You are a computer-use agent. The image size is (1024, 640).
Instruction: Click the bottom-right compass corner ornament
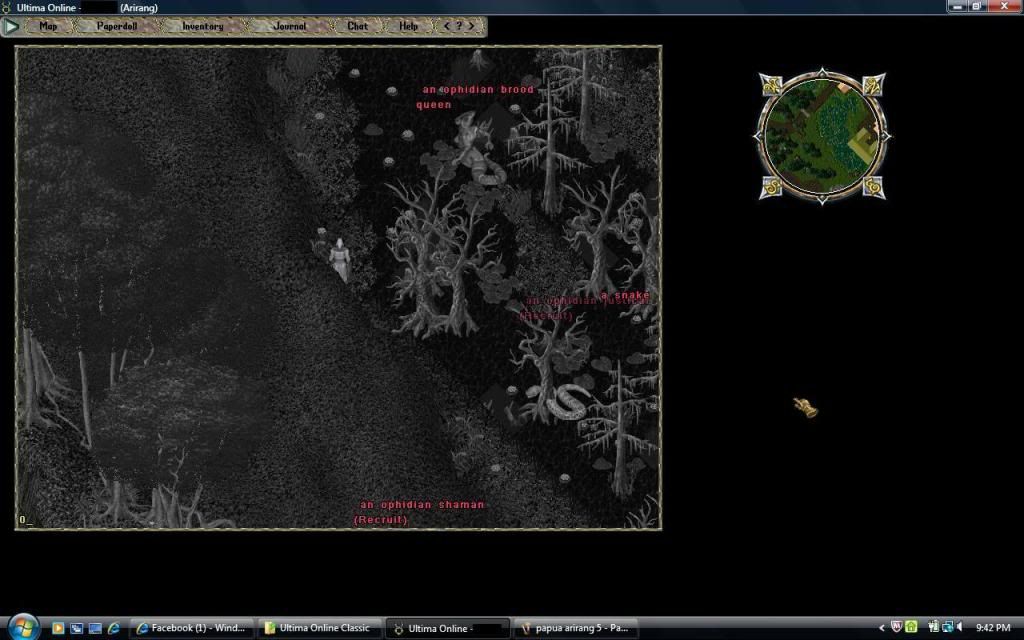[x=873, y=187]
